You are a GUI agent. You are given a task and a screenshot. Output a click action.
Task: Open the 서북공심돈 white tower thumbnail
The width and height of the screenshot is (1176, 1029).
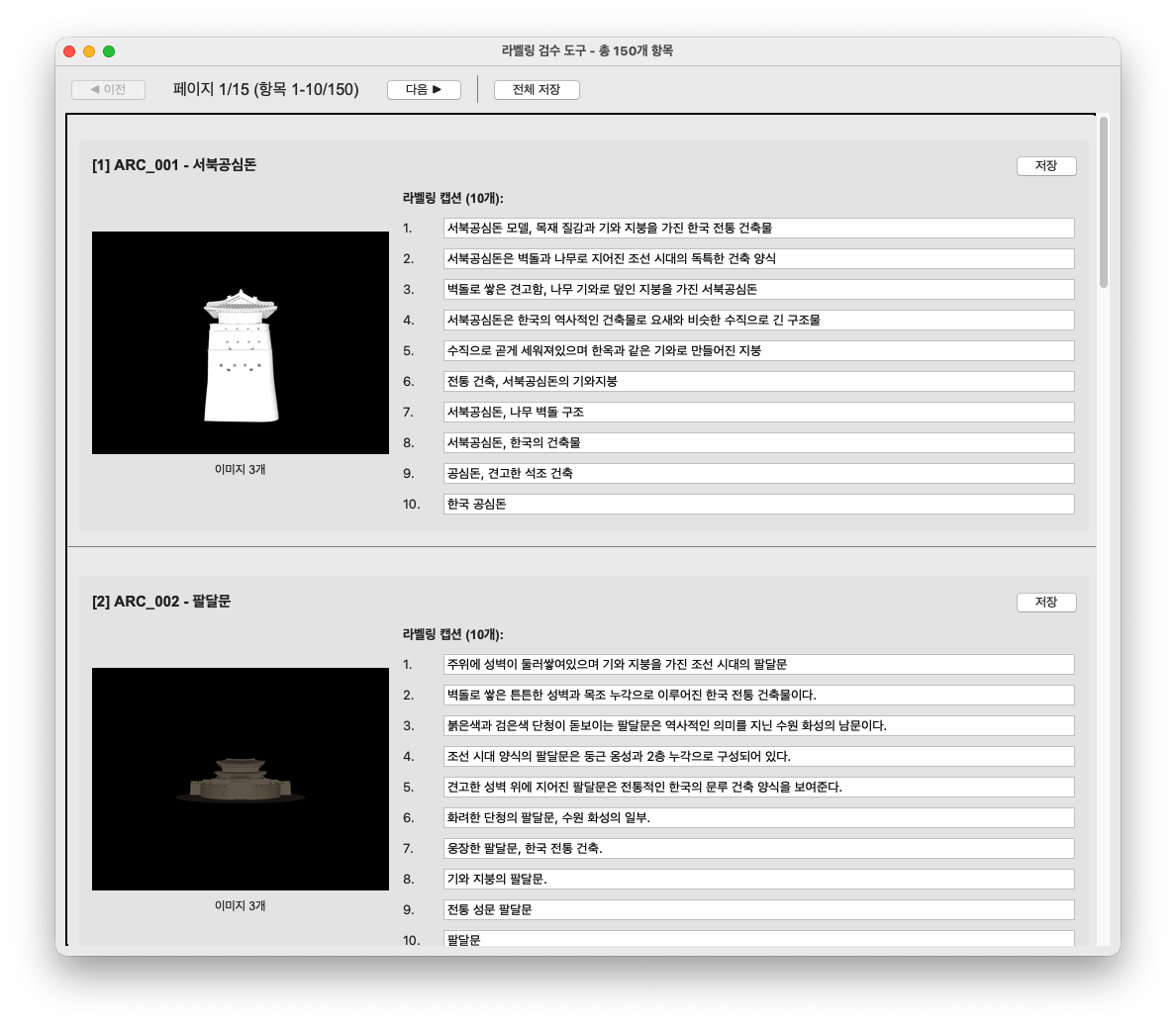241,343
